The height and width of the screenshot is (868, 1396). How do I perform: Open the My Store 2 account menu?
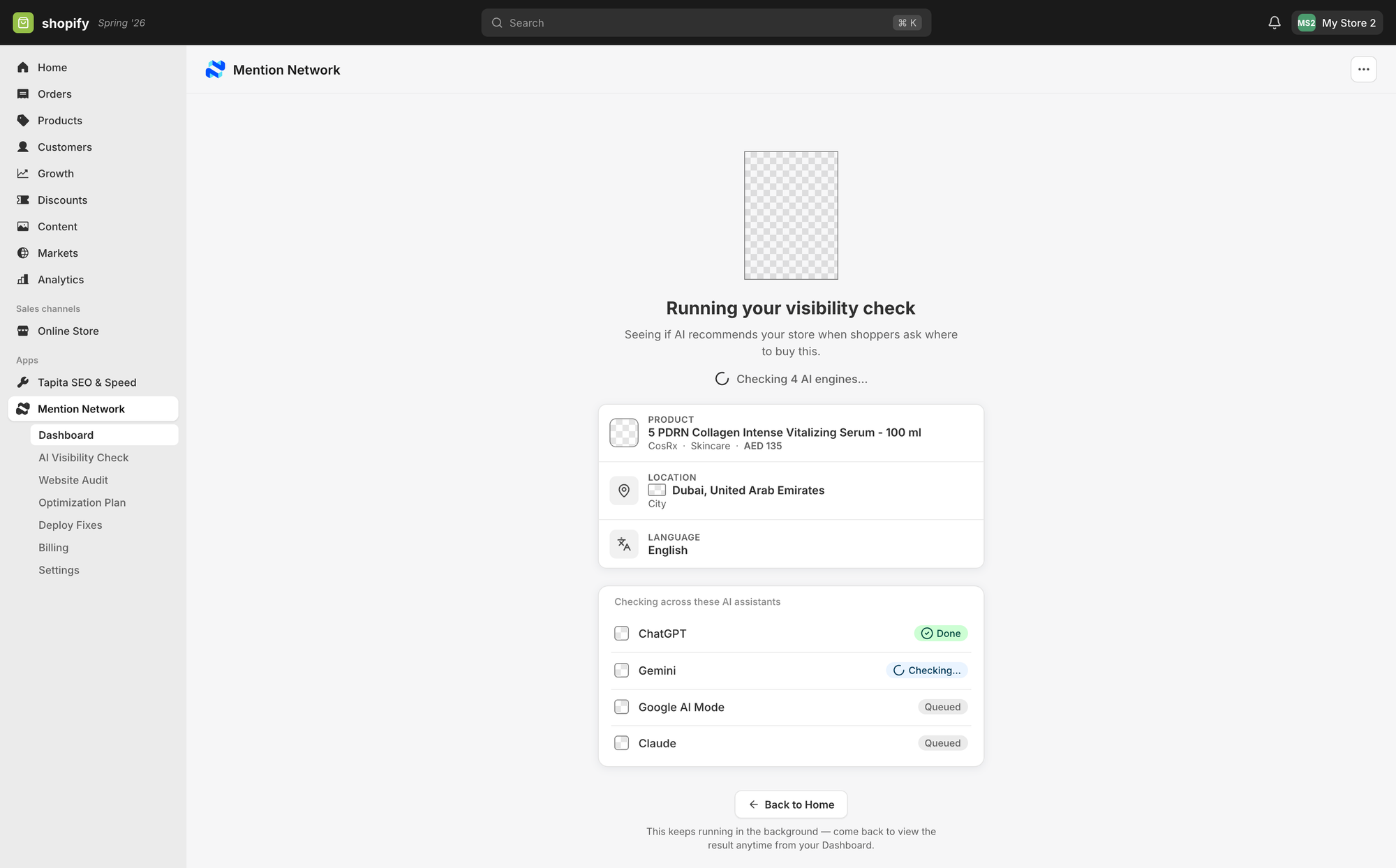click(1337, 23)
